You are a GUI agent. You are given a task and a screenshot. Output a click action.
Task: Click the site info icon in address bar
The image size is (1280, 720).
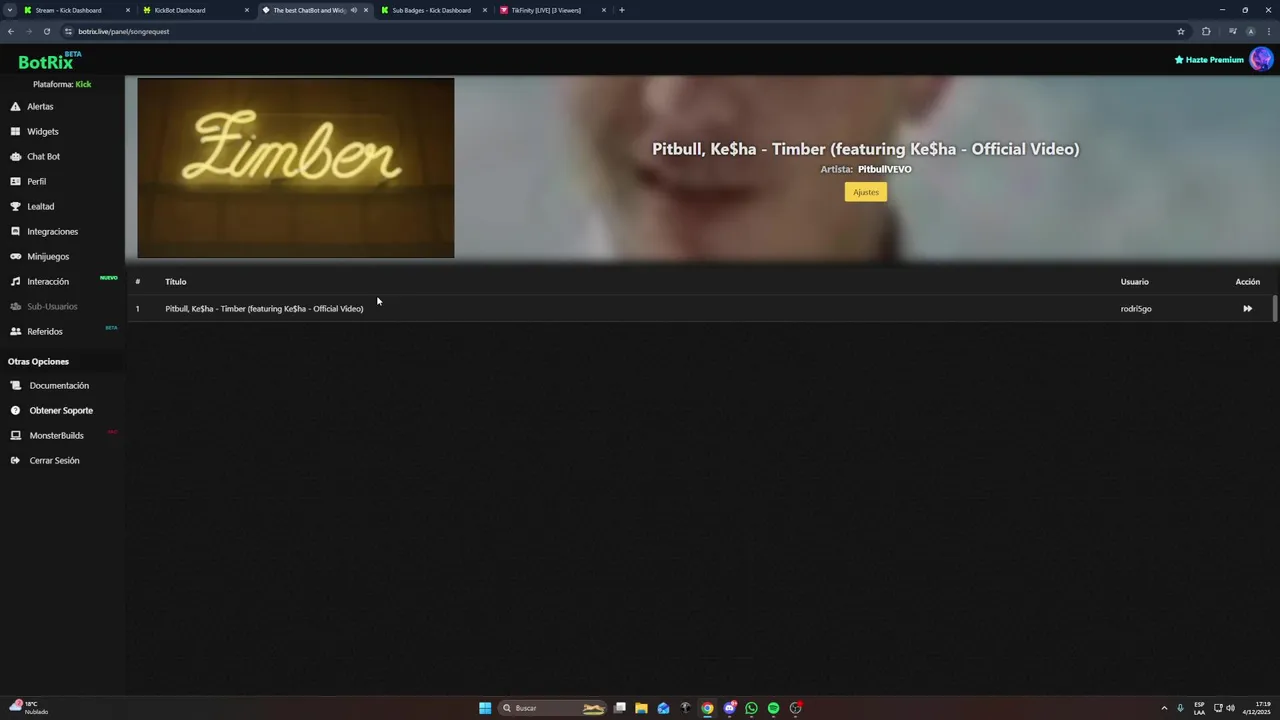(68, 31)
